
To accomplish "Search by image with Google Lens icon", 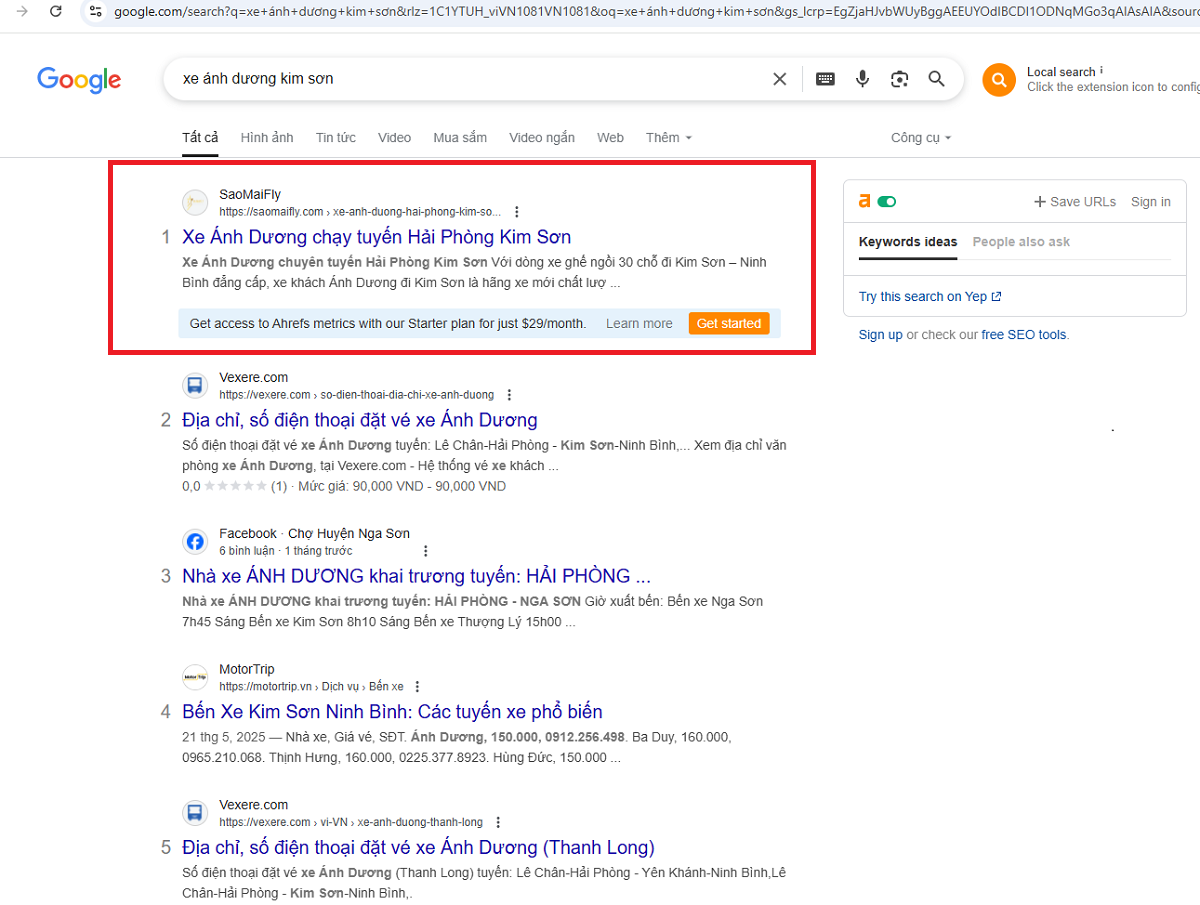I will 900,79.
